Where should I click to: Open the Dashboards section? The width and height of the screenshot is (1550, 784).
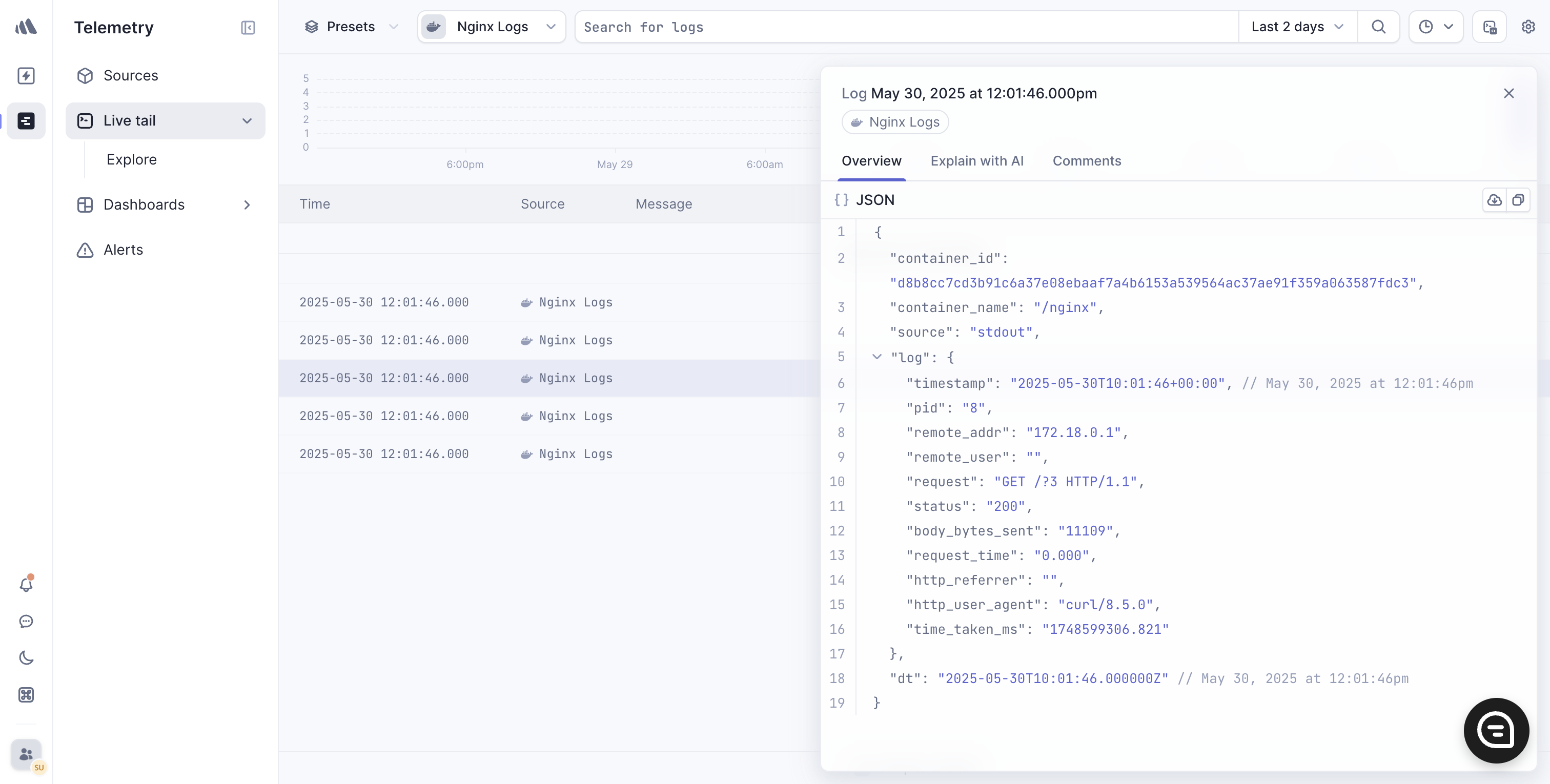point(144,204)
